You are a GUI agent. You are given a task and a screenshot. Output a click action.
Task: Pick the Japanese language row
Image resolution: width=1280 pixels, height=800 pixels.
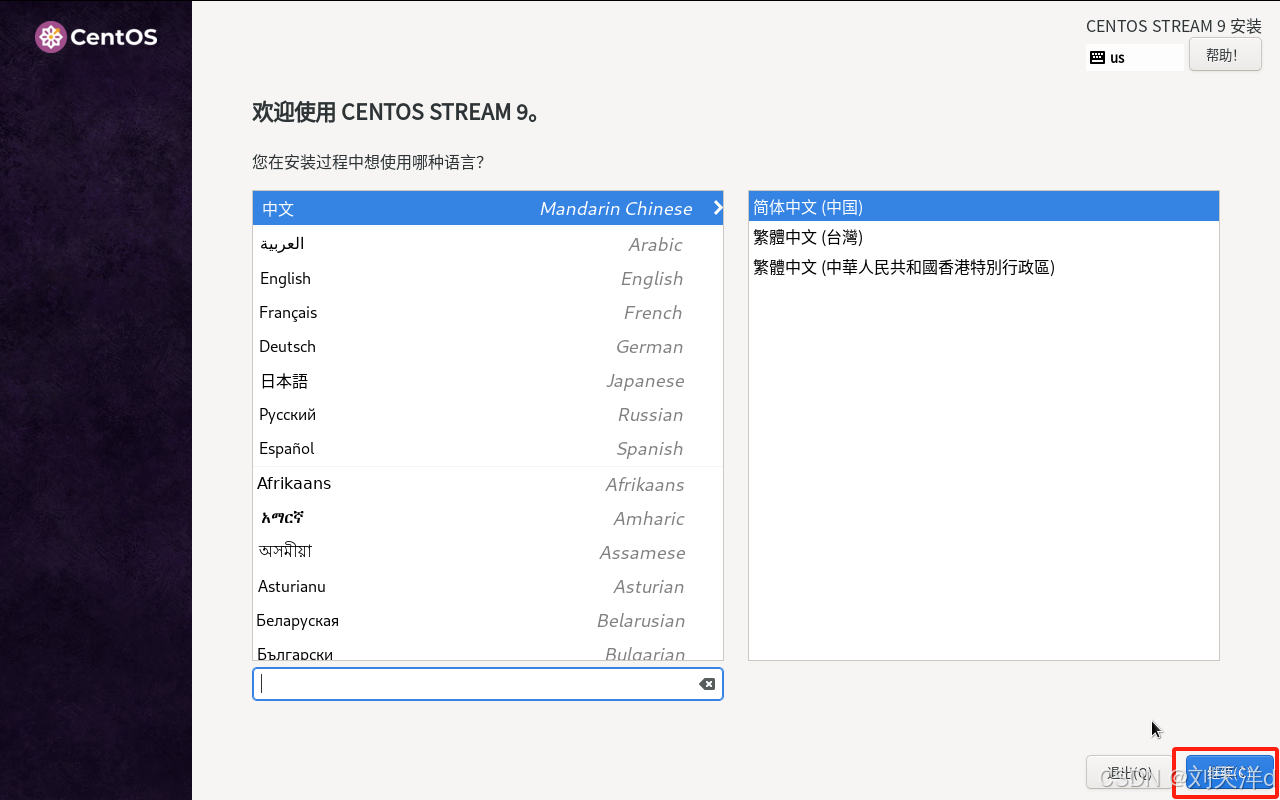tap(487, 381)
